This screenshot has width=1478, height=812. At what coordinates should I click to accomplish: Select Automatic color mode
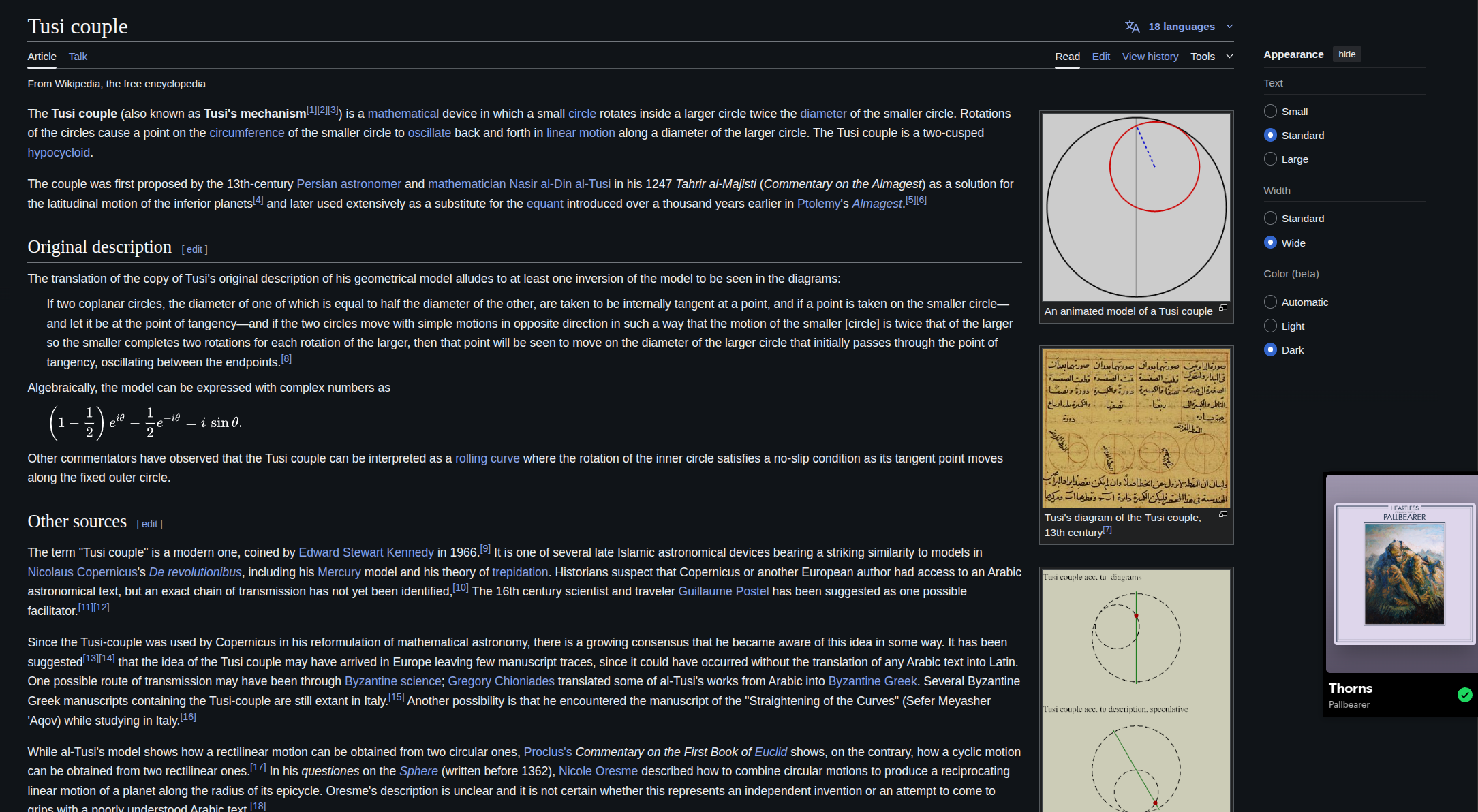click(x=1270, y=302)
